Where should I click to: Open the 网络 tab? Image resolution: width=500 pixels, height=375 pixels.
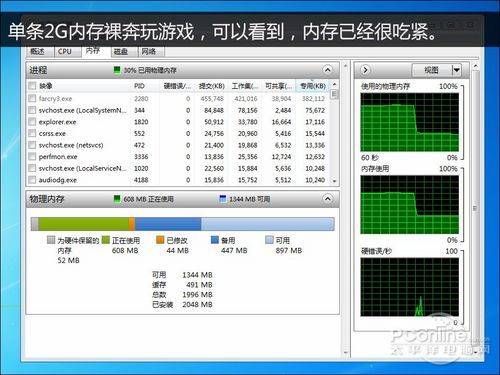click(x=151, y=52)
